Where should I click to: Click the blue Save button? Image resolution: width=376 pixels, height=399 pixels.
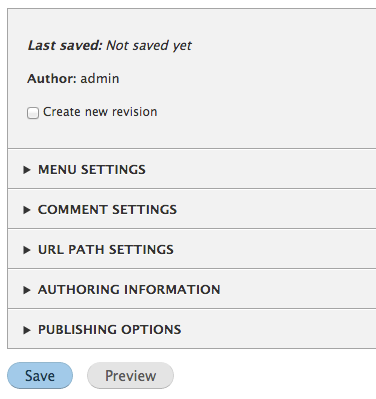tap(40, 376)
